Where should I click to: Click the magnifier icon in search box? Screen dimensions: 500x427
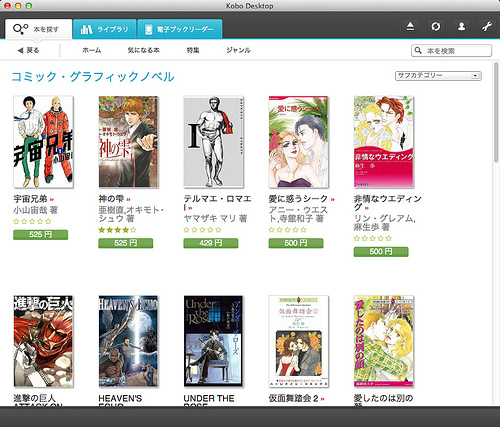tap(418, 51)
